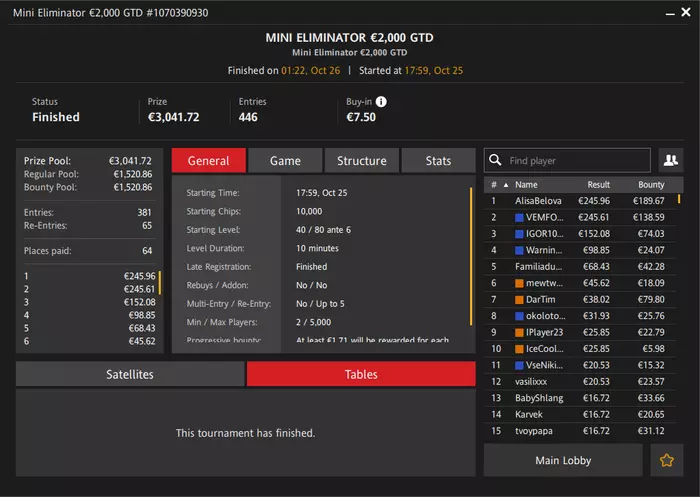
Task: Sort by Result column header
Action: click(598, 185)
